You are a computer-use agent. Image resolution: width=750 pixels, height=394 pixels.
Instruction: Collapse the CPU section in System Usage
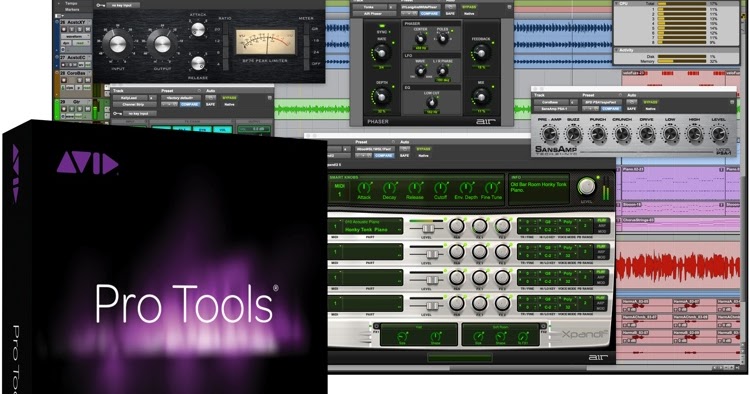(618, 3)
